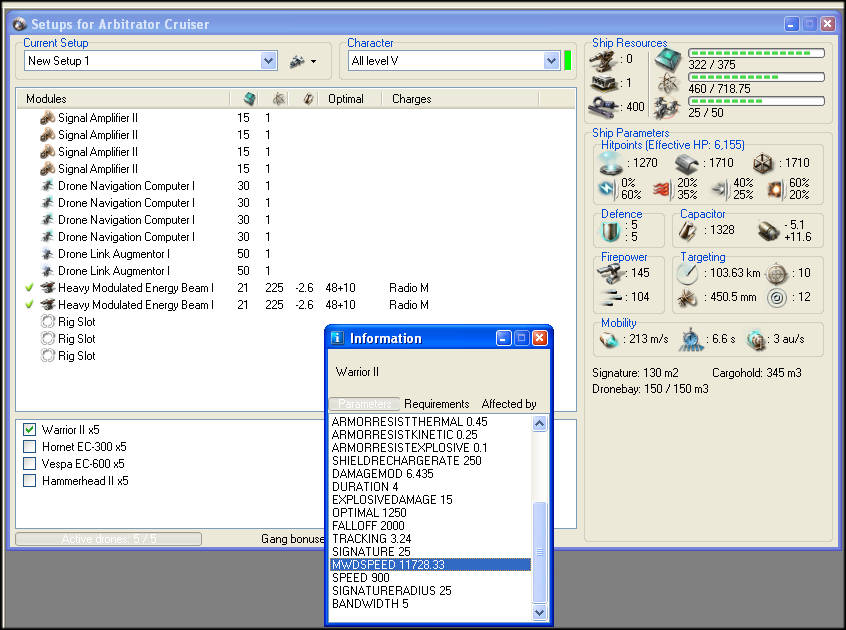This screenshot has width=846, height=630.
Task: Click the targeting range icon
Action: pyautogui.click(x=687, y=273)
